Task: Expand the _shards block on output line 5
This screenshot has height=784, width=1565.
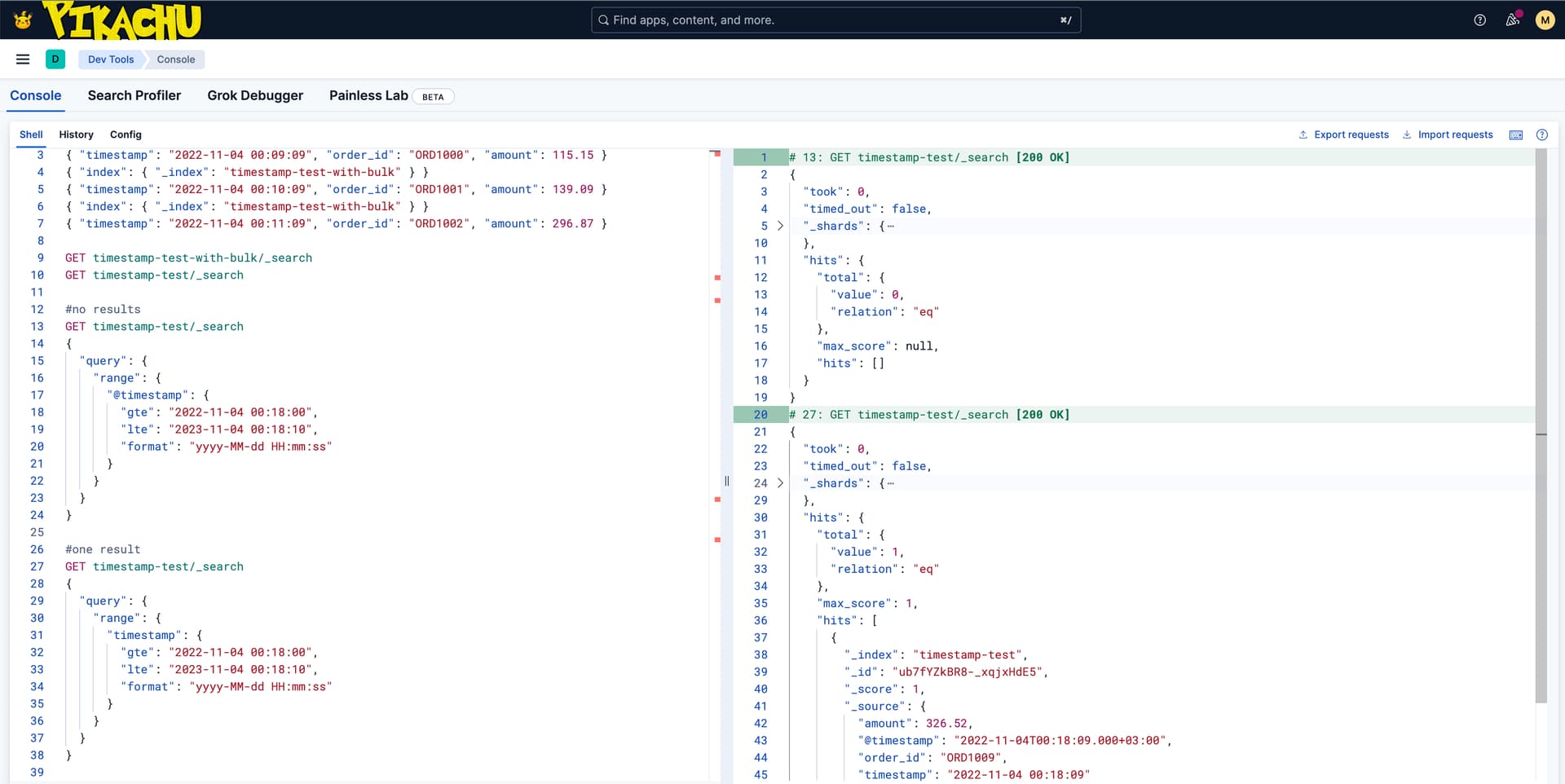Action: point(780,227)
